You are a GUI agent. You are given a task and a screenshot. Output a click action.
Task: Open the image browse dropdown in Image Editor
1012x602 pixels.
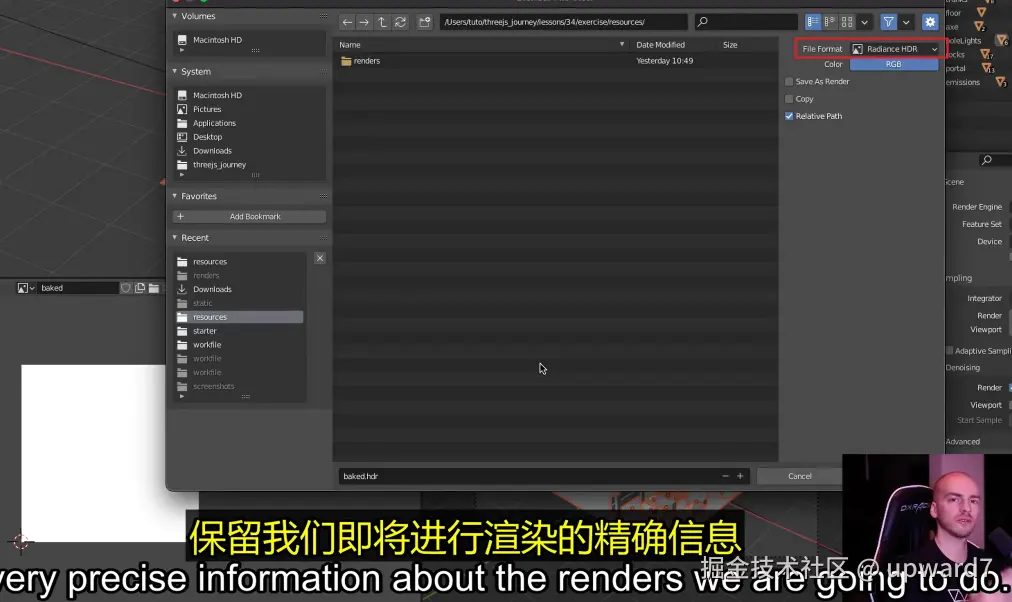coord(26,288)
